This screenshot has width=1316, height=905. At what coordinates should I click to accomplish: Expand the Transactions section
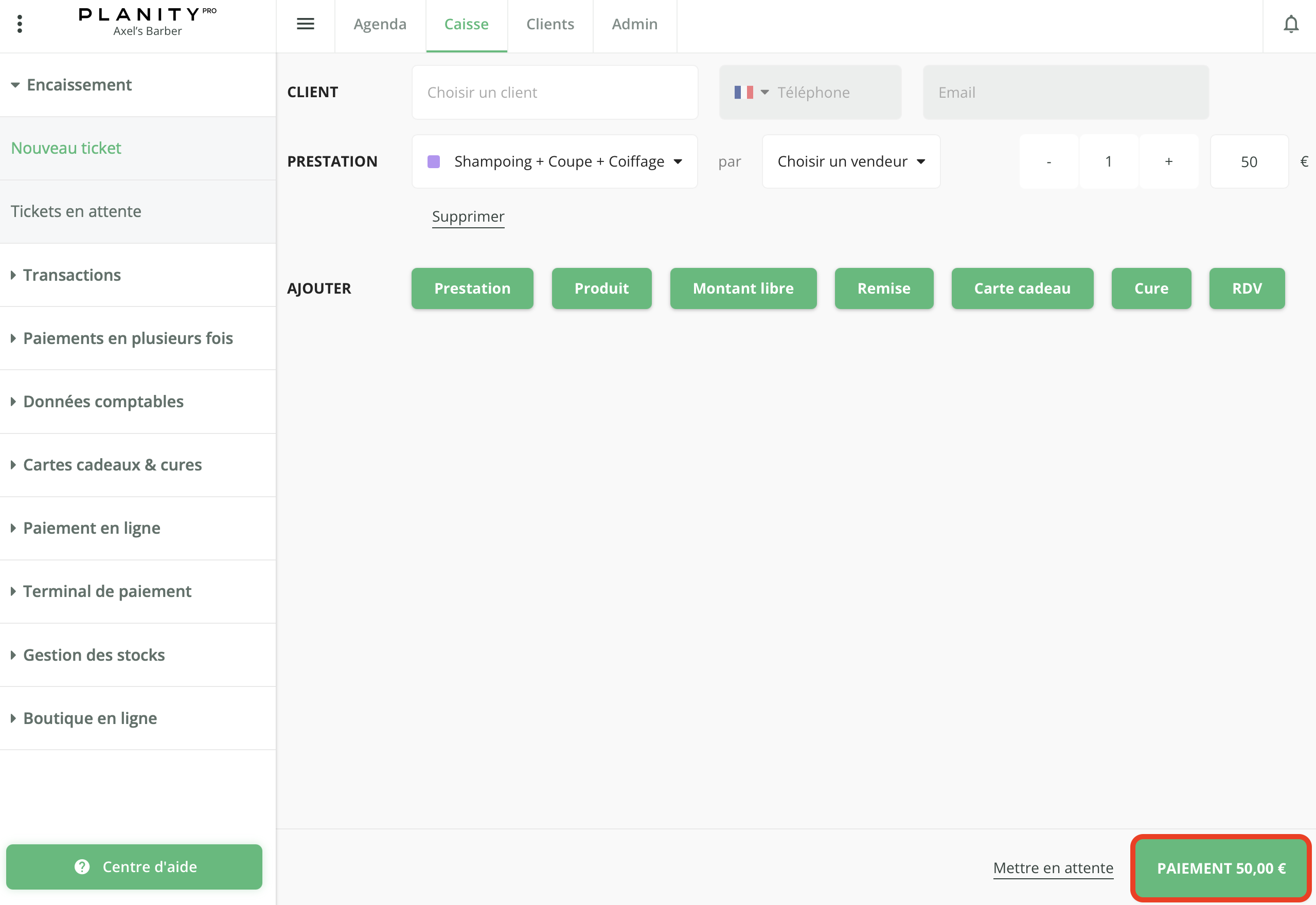[x=71, y=275]
